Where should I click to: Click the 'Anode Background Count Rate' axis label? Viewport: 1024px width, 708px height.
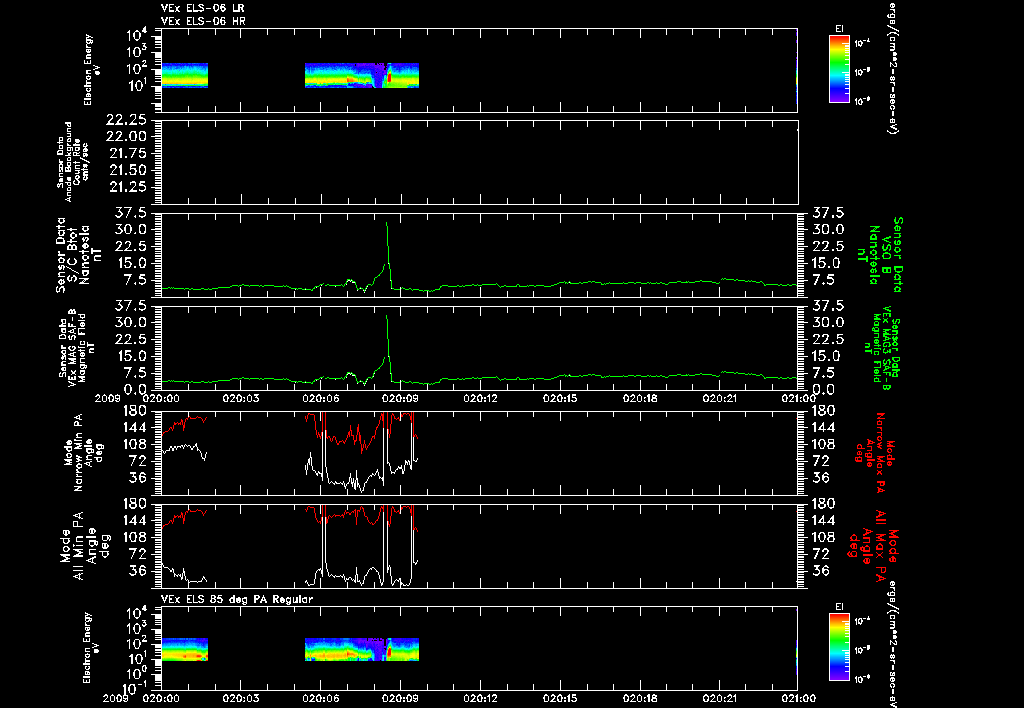[72, 161]
